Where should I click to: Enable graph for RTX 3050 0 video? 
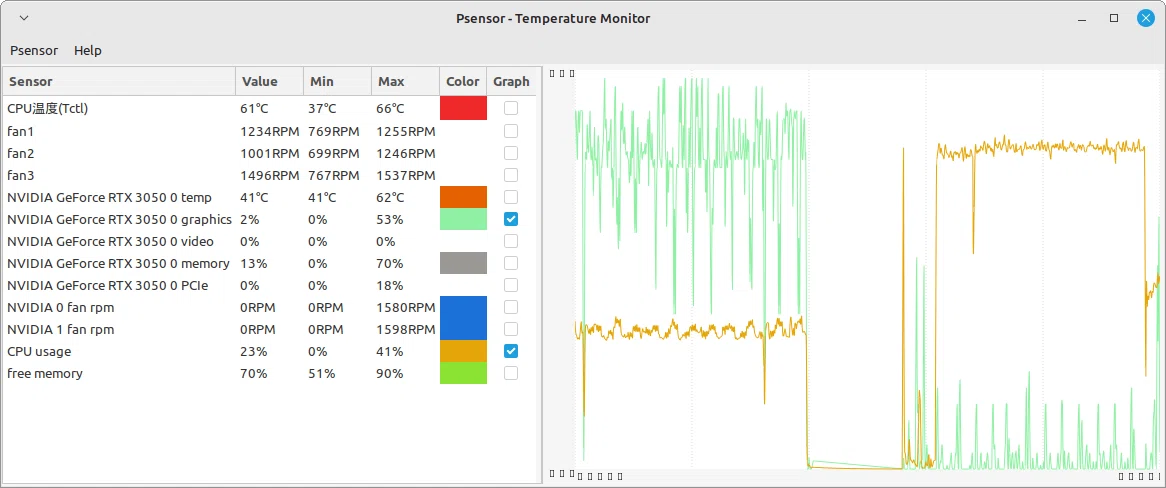coord(511,241)
